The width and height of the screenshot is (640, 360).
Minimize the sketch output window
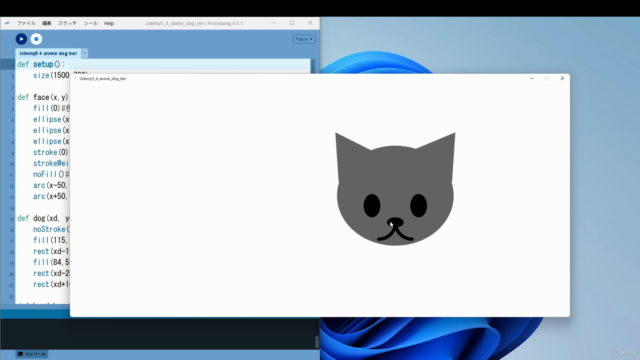pyautogui.click(x=532, y=78)
